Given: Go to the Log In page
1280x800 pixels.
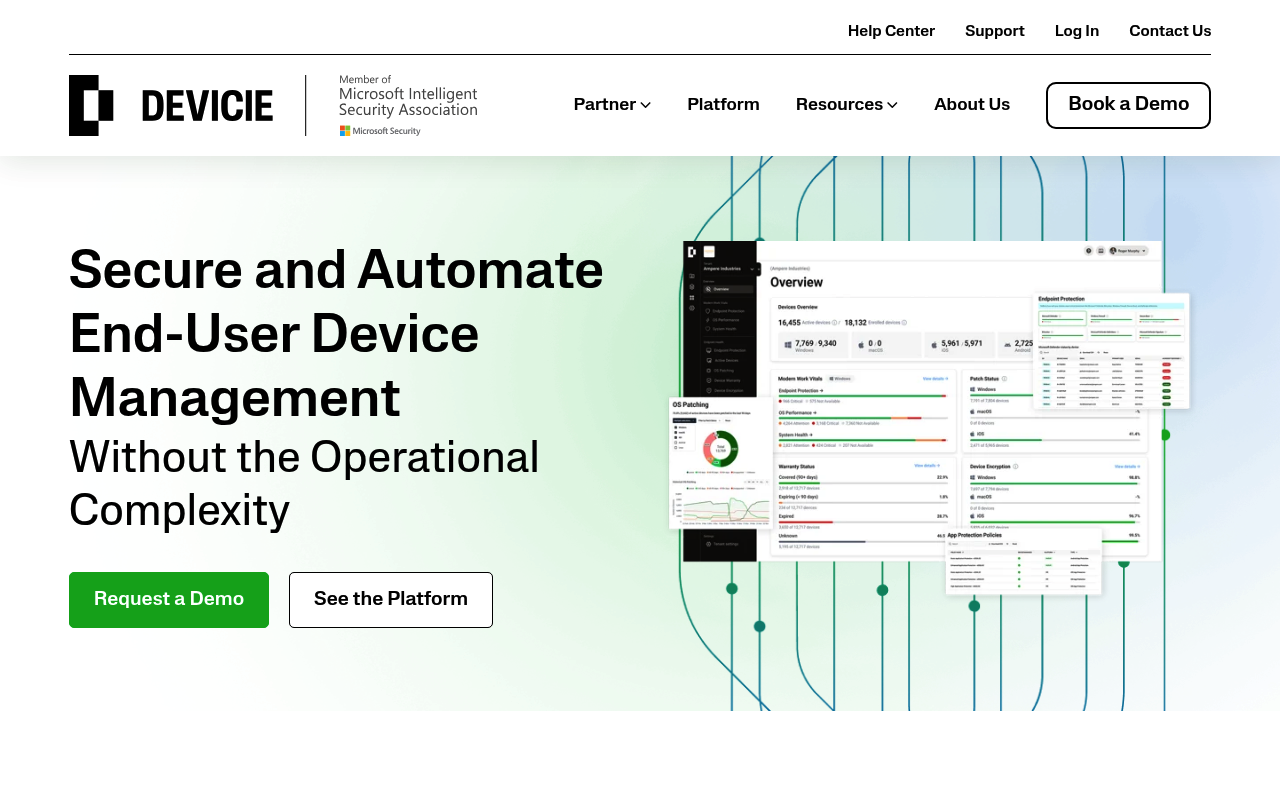Looking at the screenshot, I should point(1076,31).
